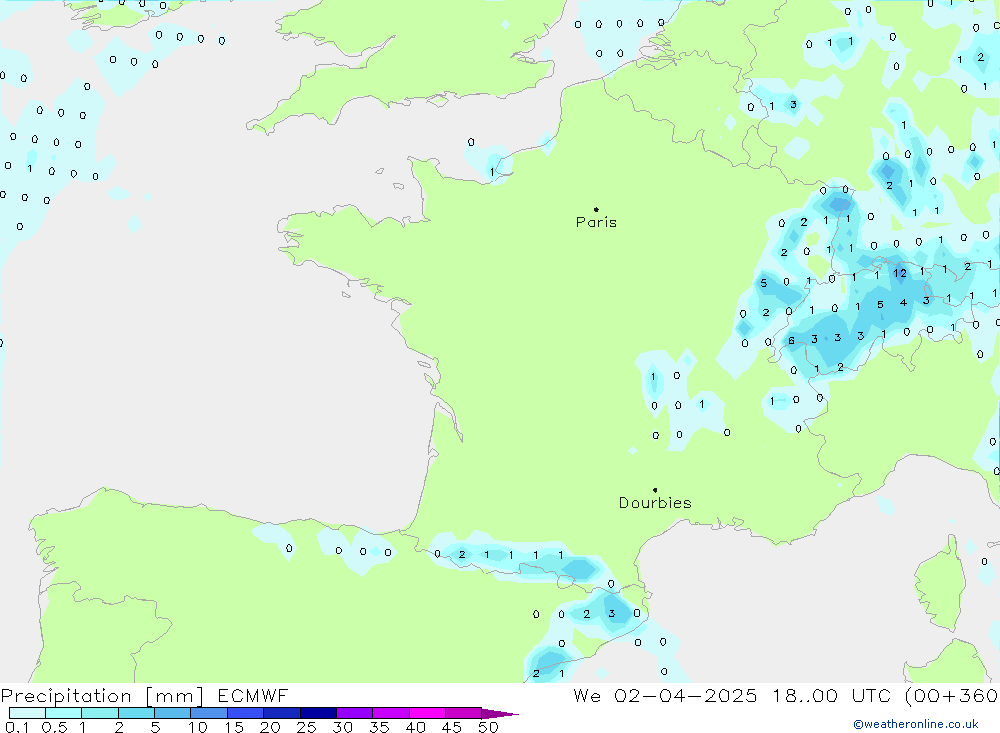Pick the 0.1–0.5 mm legend swatch
This screenshot has height=733, width=1000.
pyautogui.click(x=27, y=713)
